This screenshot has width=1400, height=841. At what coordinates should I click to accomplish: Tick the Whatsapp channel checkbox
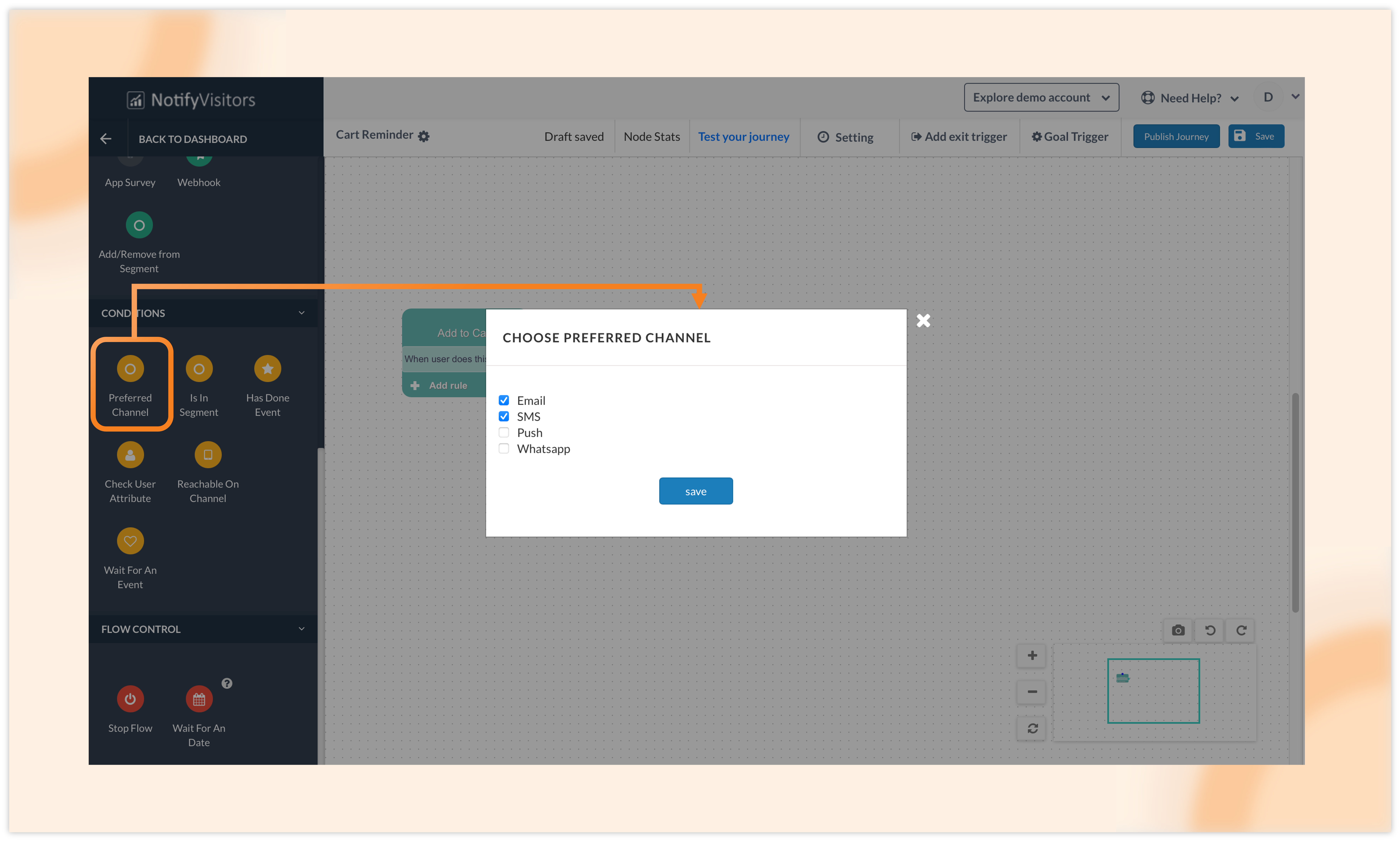point(504,448)
